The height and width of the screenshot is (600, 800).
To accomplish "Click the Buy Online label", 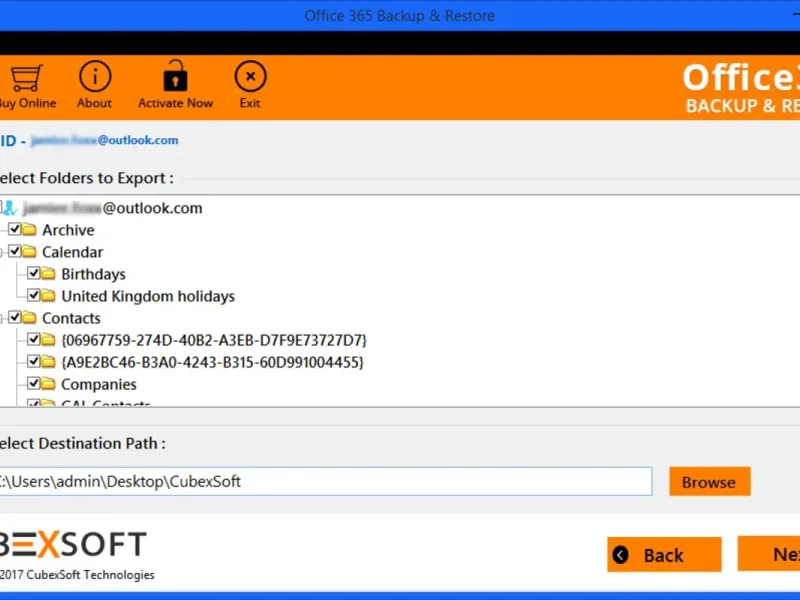I will [x=28, y=103].
